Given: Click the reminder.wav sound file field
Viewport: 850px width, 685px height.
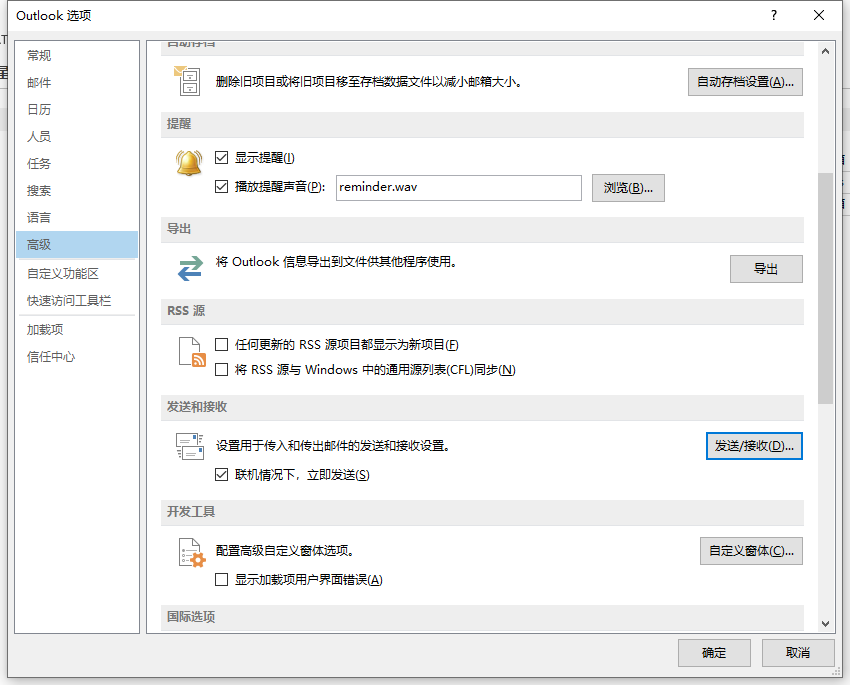Looking at the screenshot, I should point(459,188).
